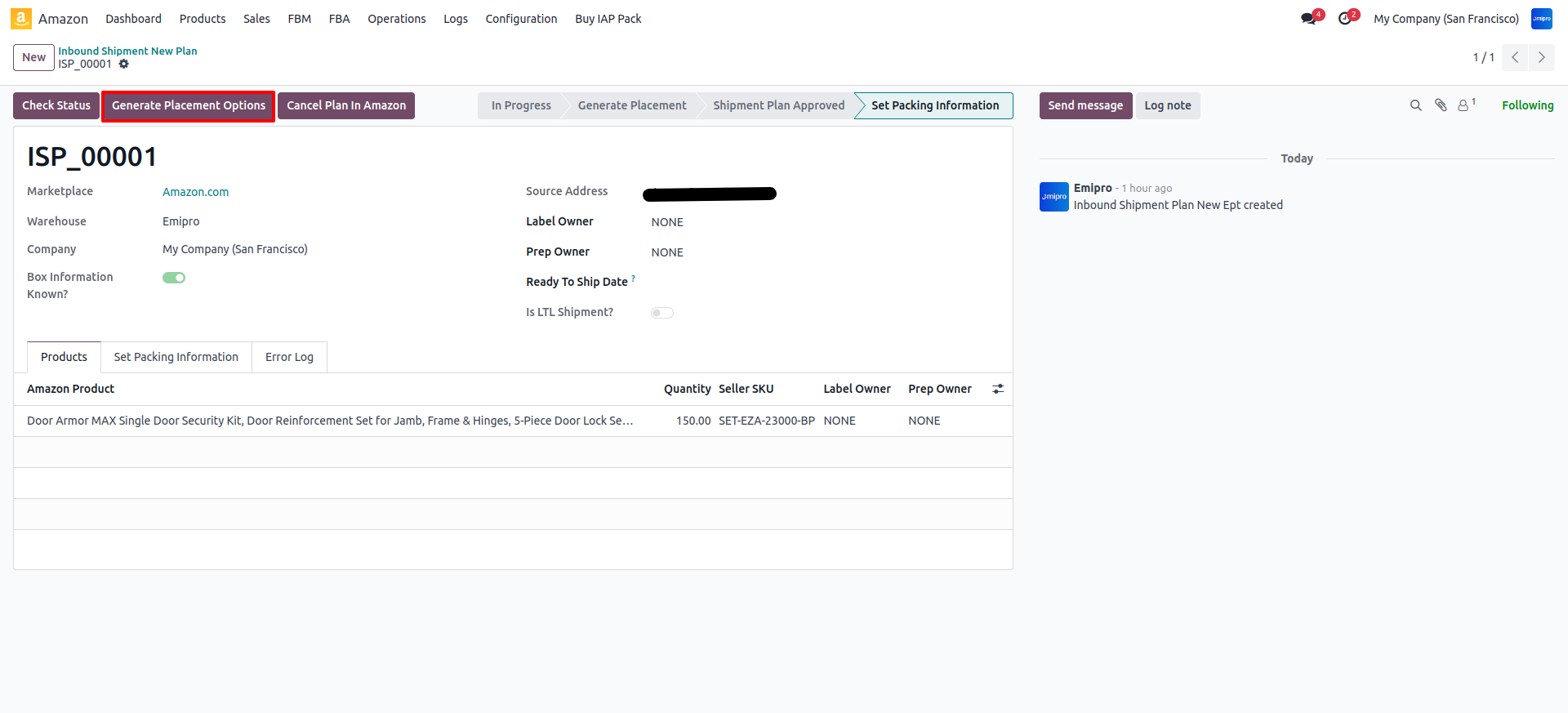Open the Amazon.com marketplace link
Image resolution: width=1568 pixels, height=713 pixels.
pos(195,192)
